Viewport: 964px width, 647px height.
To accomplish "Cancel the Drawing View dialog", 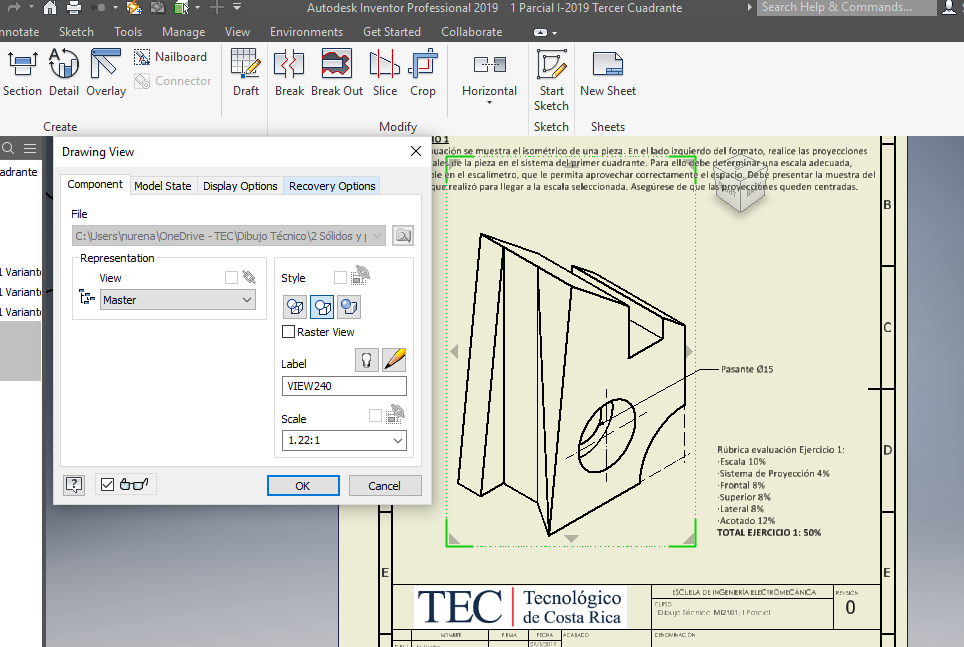I will [x=385, y=485].
